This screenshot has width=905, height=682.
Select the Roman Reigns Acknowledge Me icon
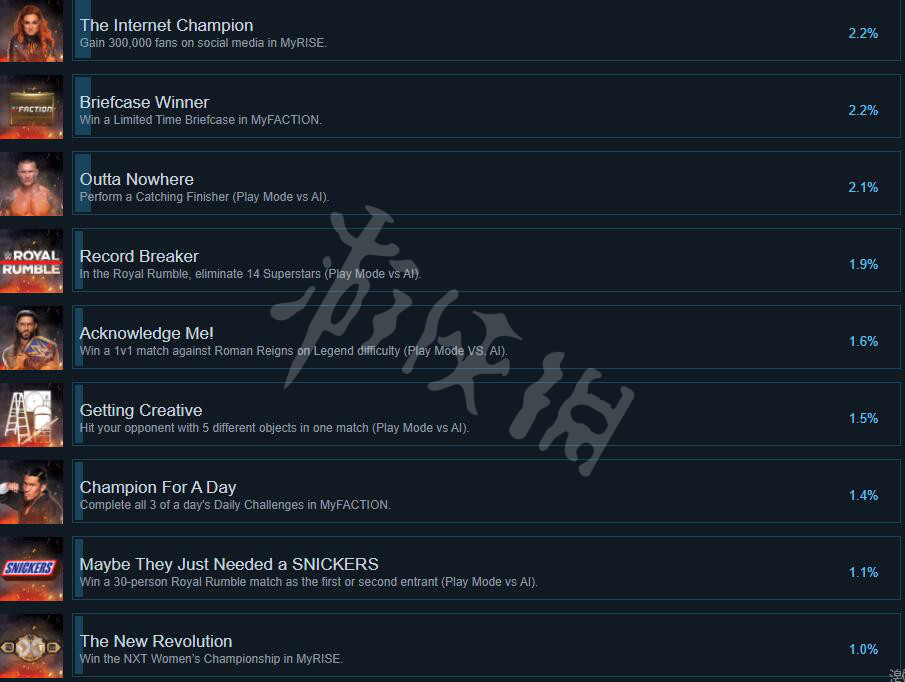pyautogui.click(x=31, y=338)
